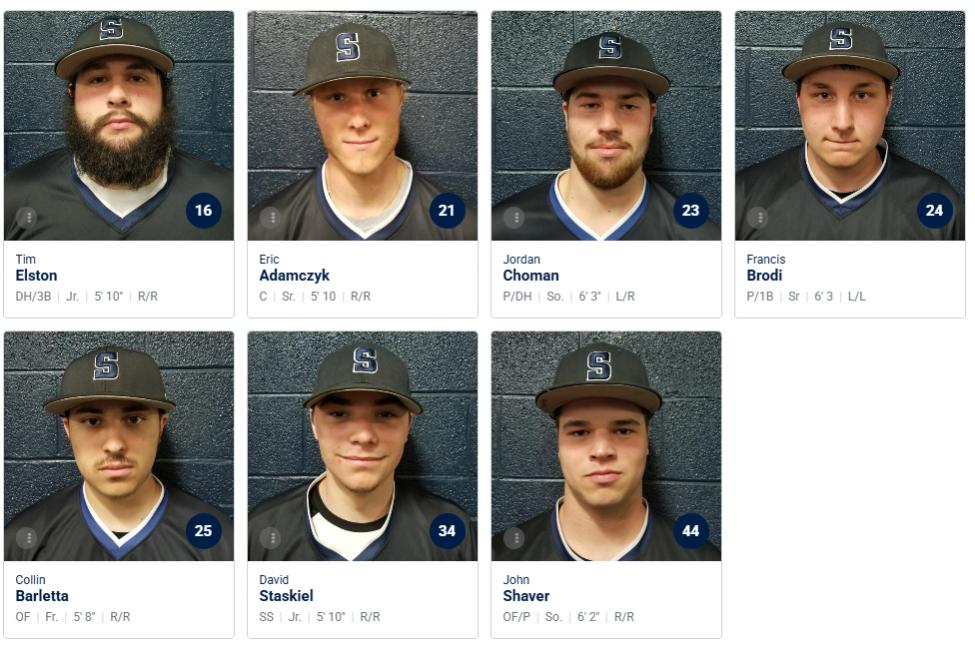Click the number 44 jersey badge
Screen dimensions: 975x656
click(691, 530)
